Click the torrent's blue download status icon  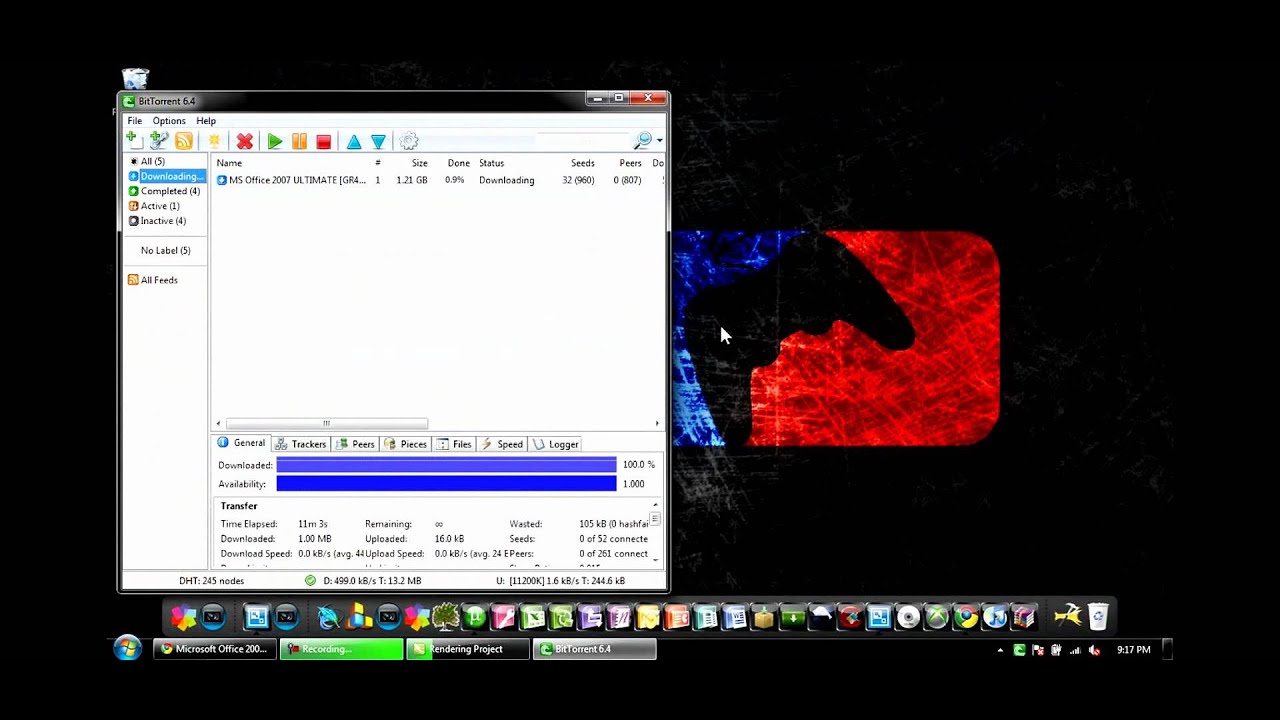[221, 180]
